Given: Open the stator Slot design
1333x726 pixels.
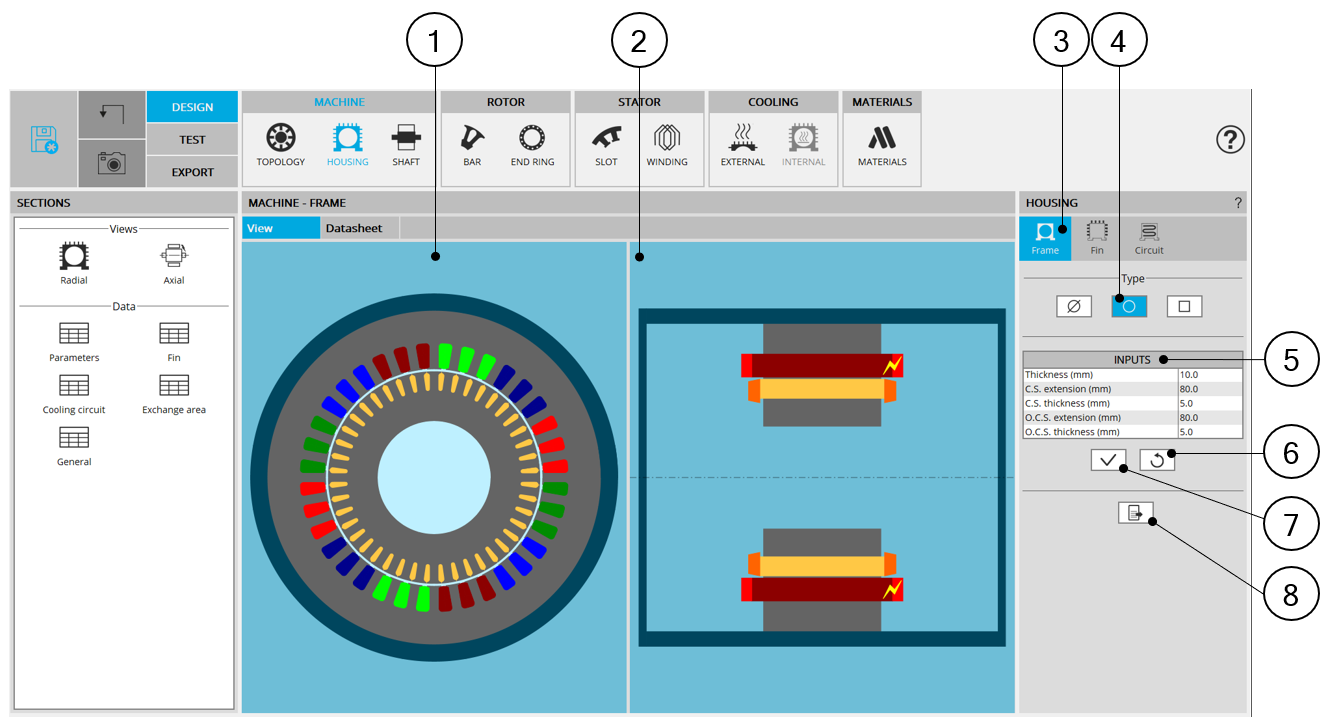Looking at the screenshot, I should pyautogui.click(x=606, y=144).
